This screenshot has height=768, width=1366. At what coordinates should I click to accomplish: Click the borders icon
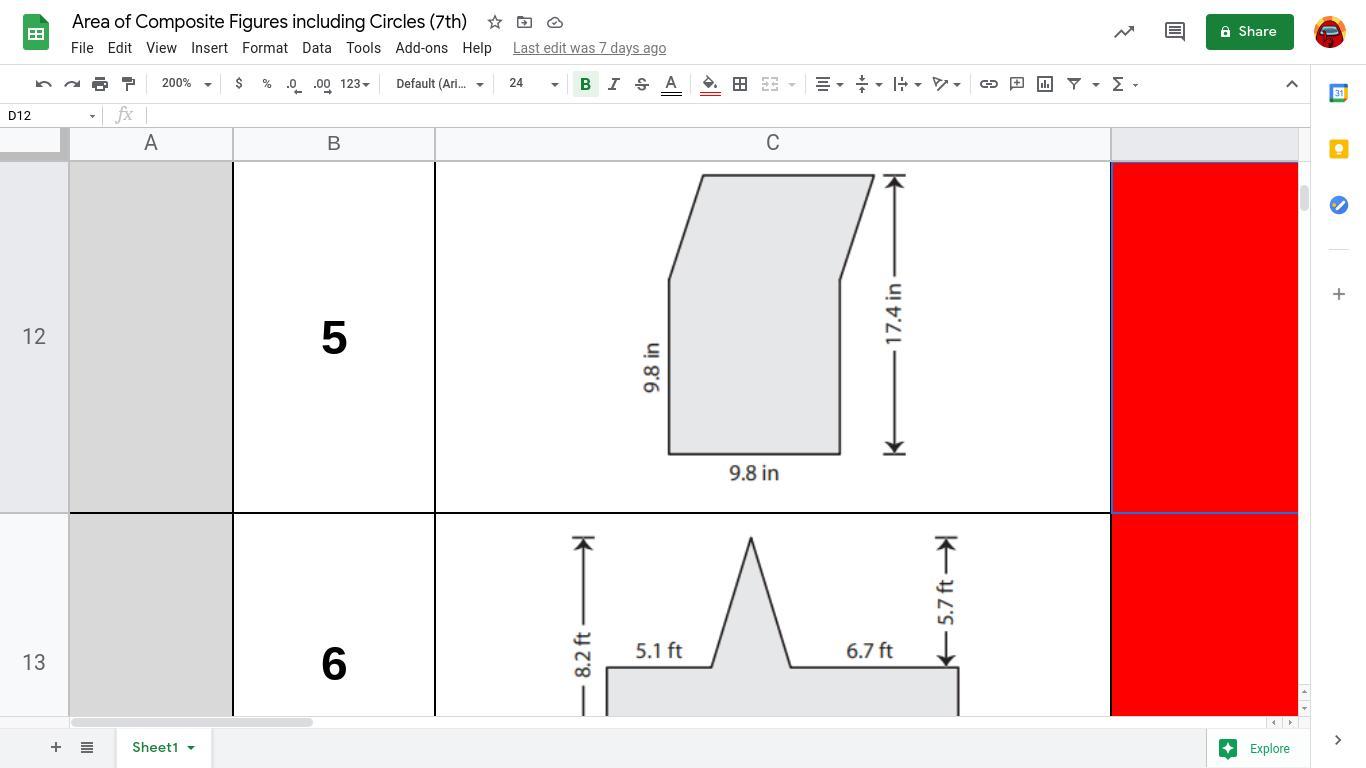[740, 84]
